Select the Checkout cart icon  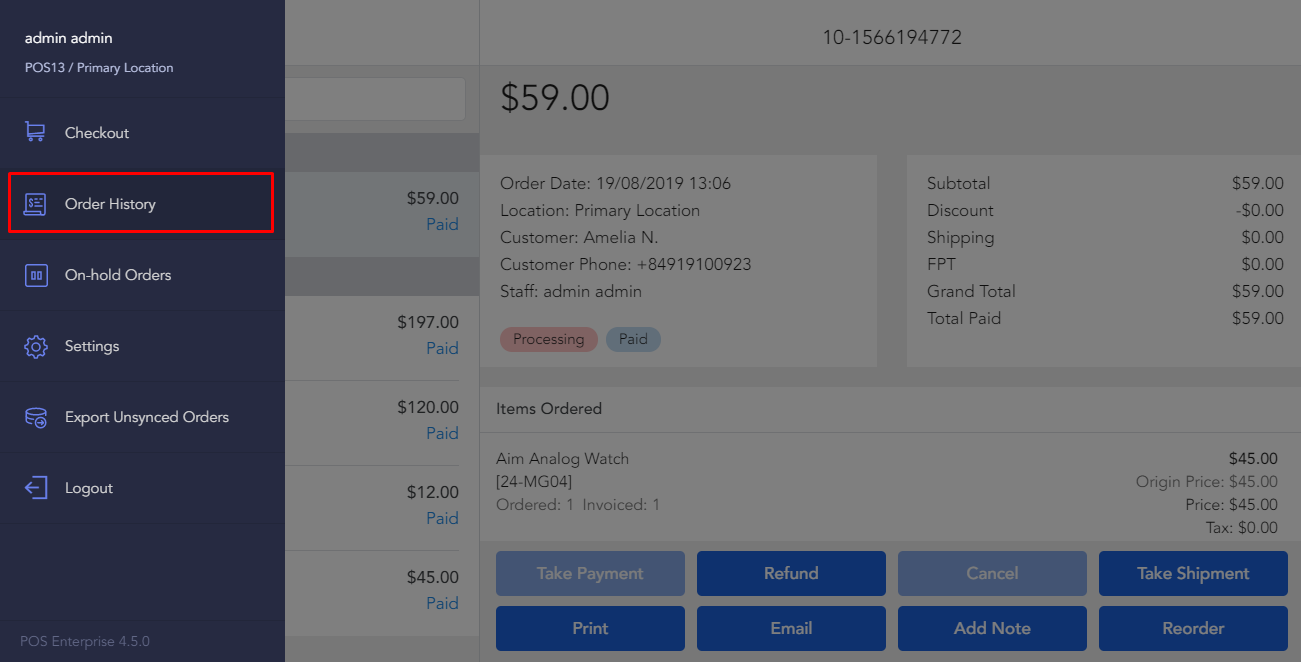[35, 131]
